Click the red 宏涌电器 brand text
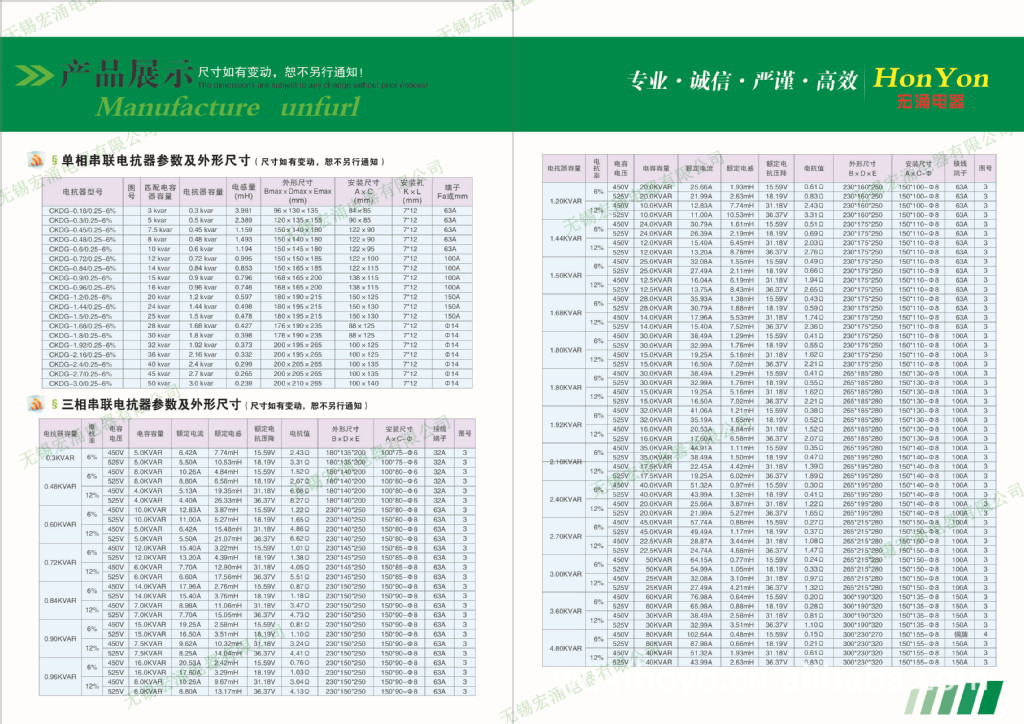This screenshot has height=724, width=1024. (x=930, y=101)
